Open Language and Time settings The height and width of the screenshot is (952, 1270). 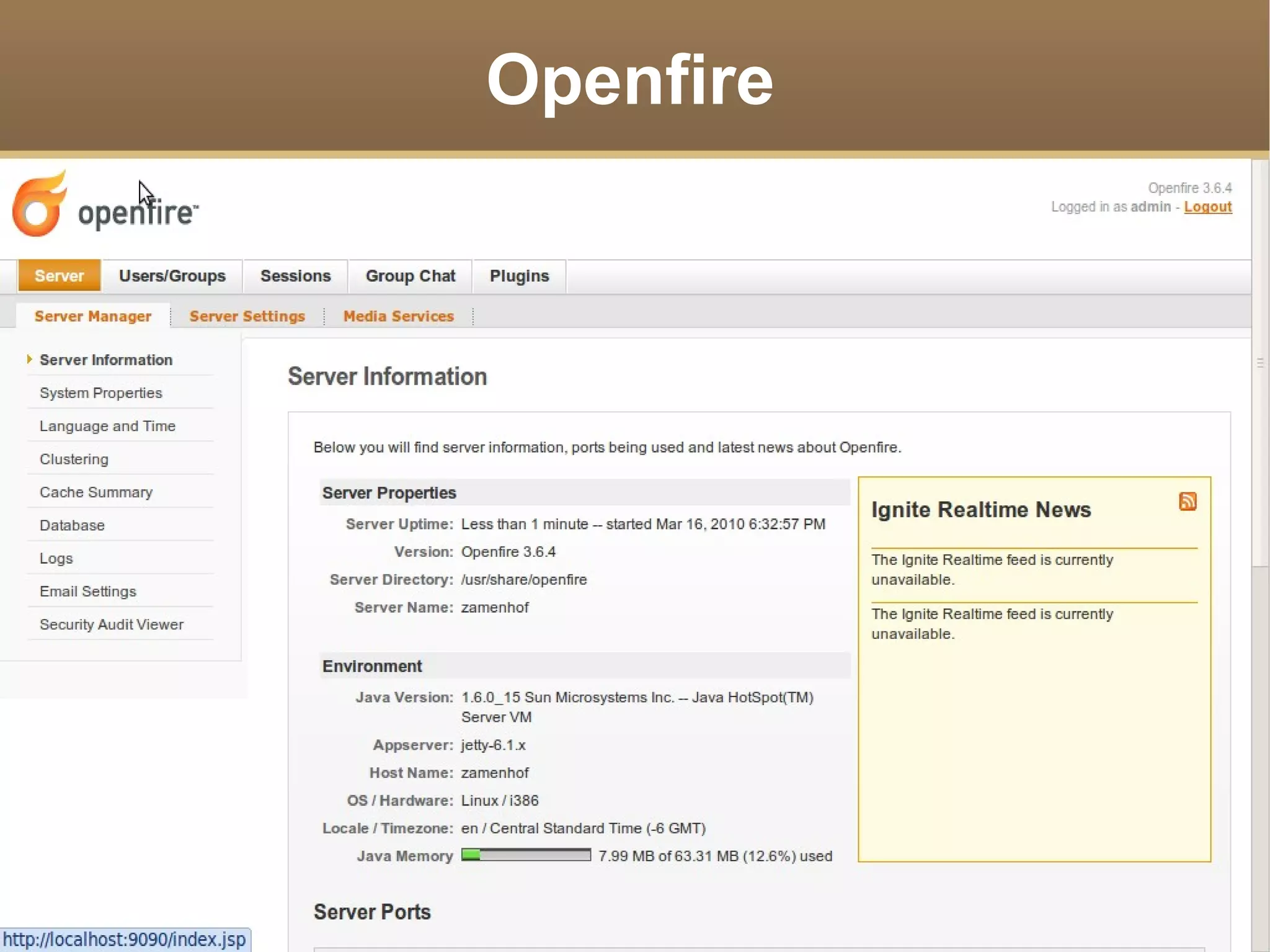tap(107, 426)
